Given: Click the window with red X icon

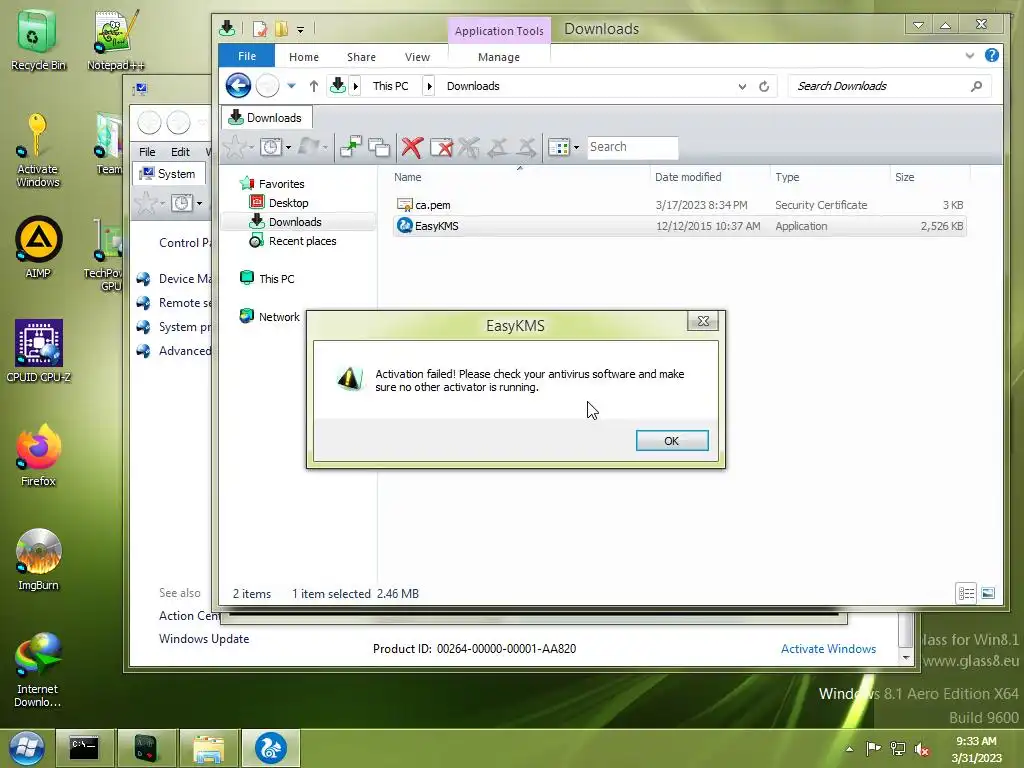Looking at the screenshot, I should (441, 148).
